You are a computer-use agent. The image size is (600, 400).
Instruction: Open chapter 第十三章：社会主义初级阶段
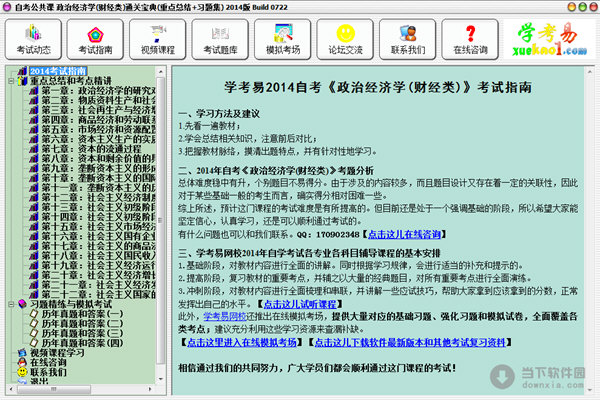pyautogui.click(x=98, y=207)
